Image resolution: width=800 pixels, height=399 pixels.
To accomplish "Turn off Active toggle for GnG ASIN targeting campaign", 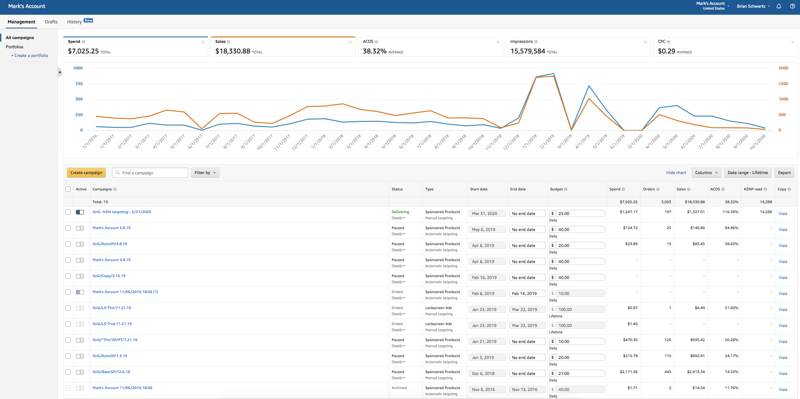I will [80, 212].
